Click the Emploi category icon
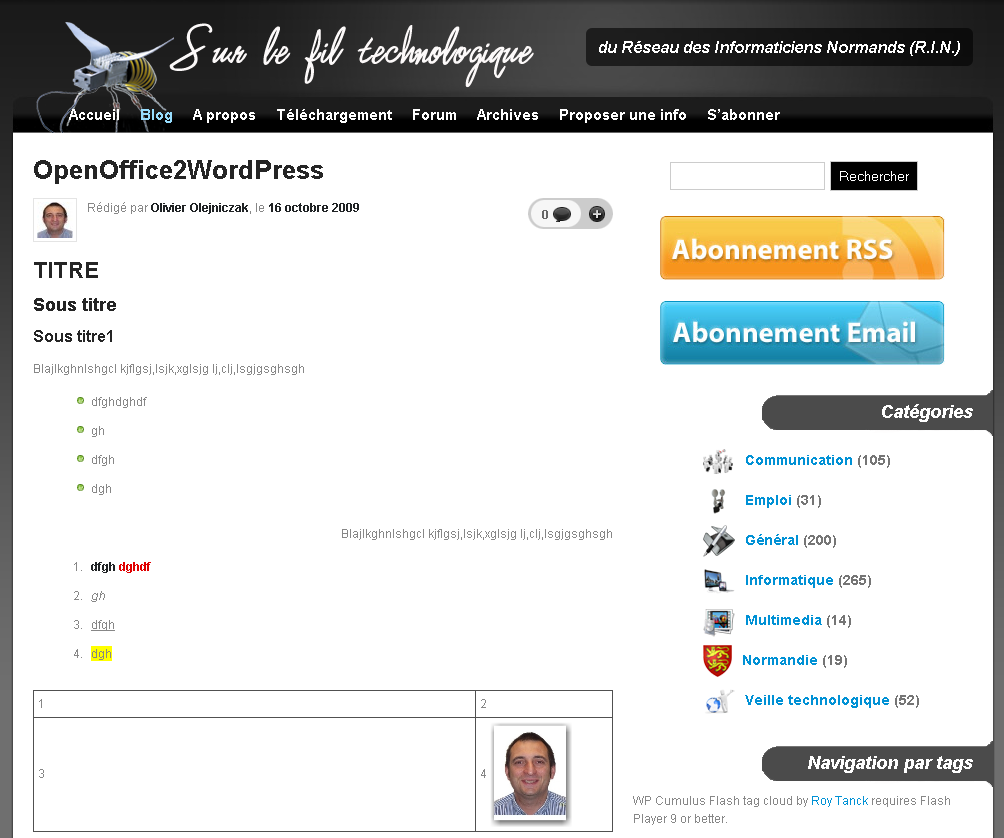This screenshot has width=1004, height=838. click(x=718, y=501)
